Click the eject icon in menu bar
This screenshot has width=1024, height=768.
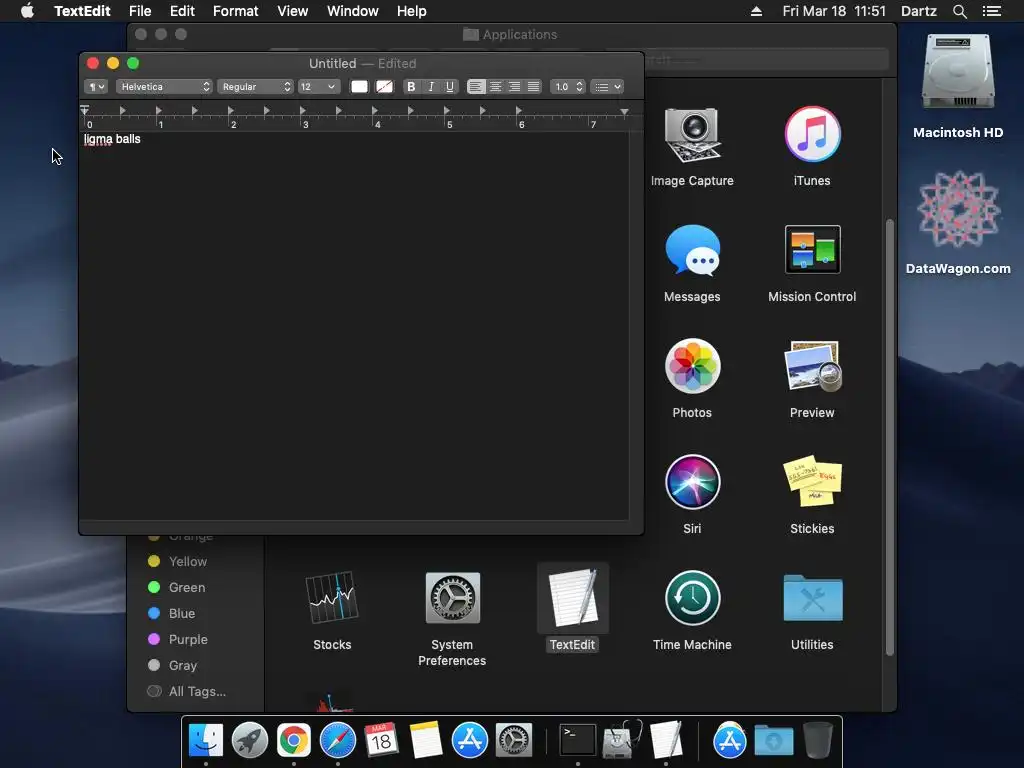pos(756,11)
